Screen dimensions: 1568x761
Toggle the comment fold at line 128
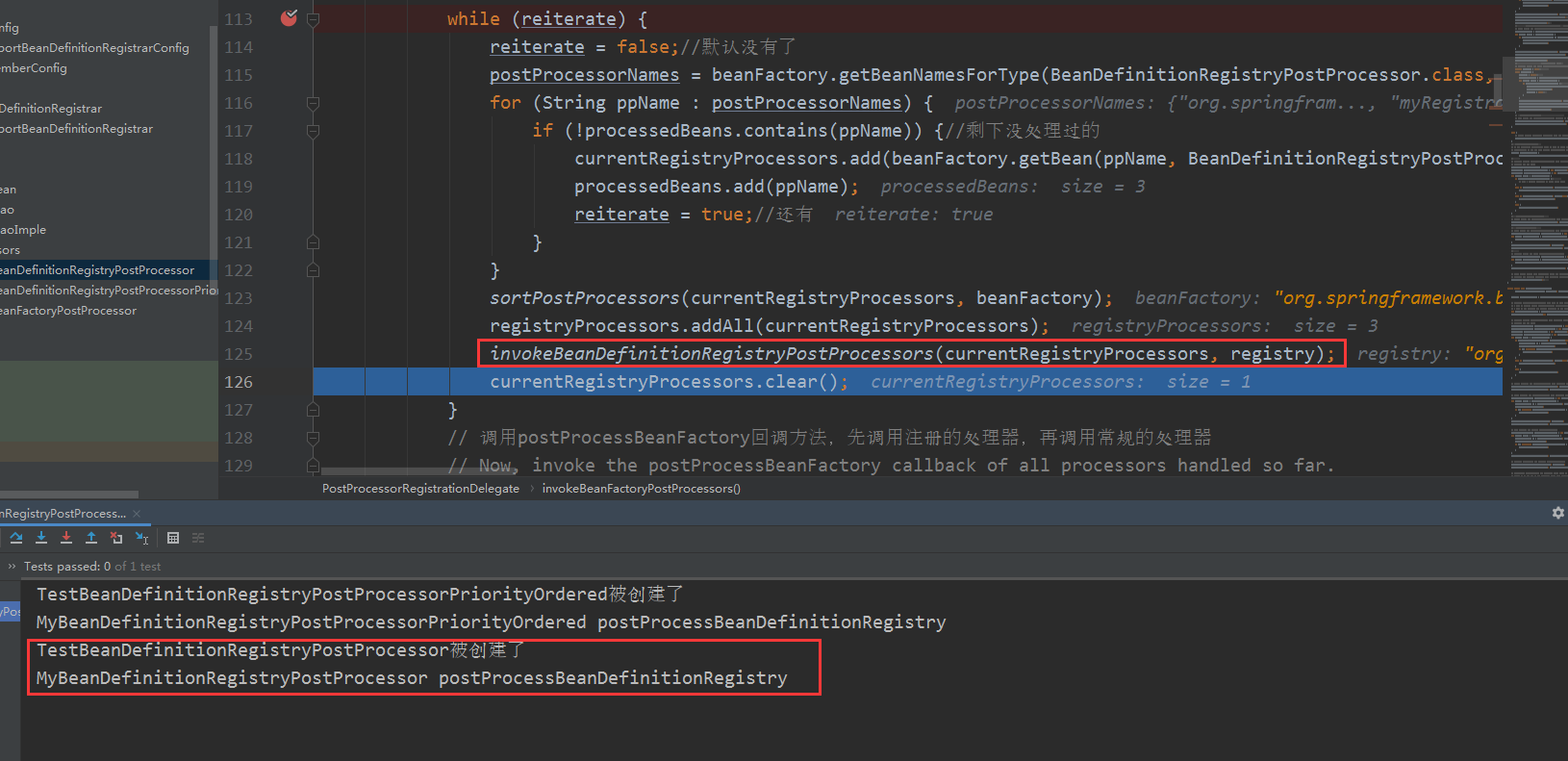pyautogui.click(x=313, y=438)
